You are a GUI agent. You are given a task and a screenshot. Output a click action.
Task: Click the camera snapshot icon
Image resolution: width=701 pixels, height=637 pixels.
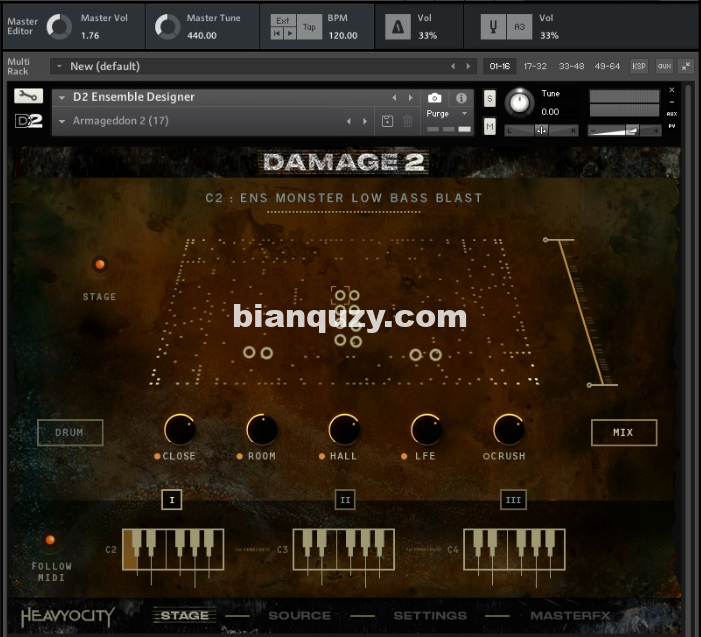coord(434,98)
